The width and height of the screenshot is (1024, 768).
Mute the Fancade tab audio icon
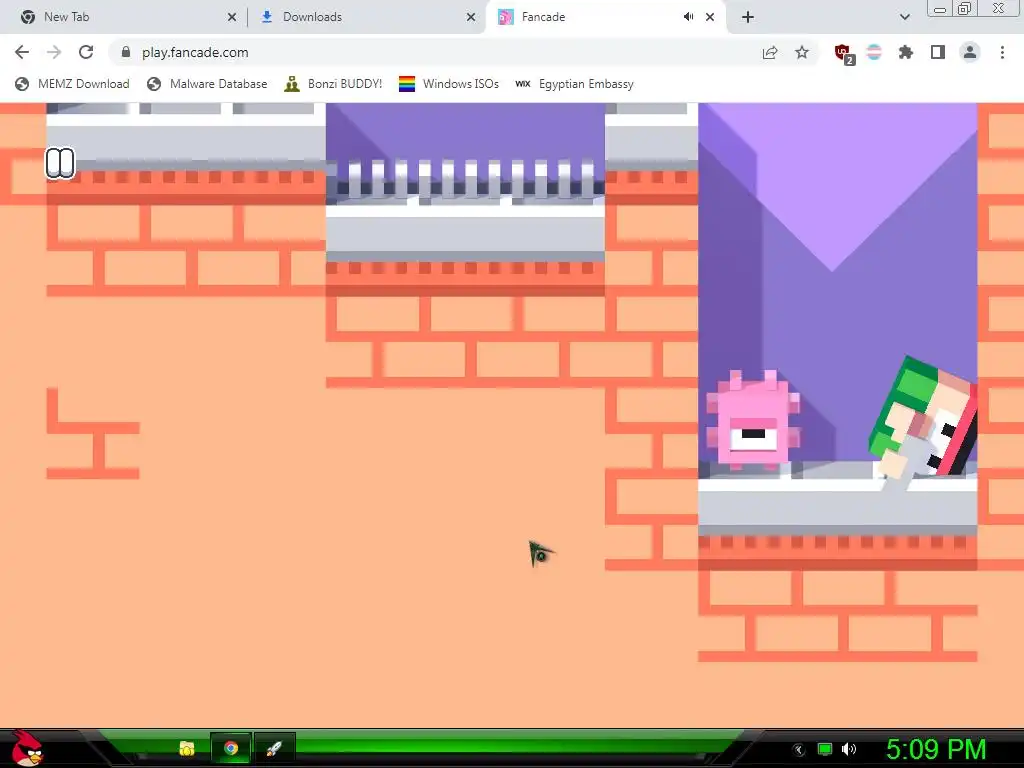coord(688,17)
